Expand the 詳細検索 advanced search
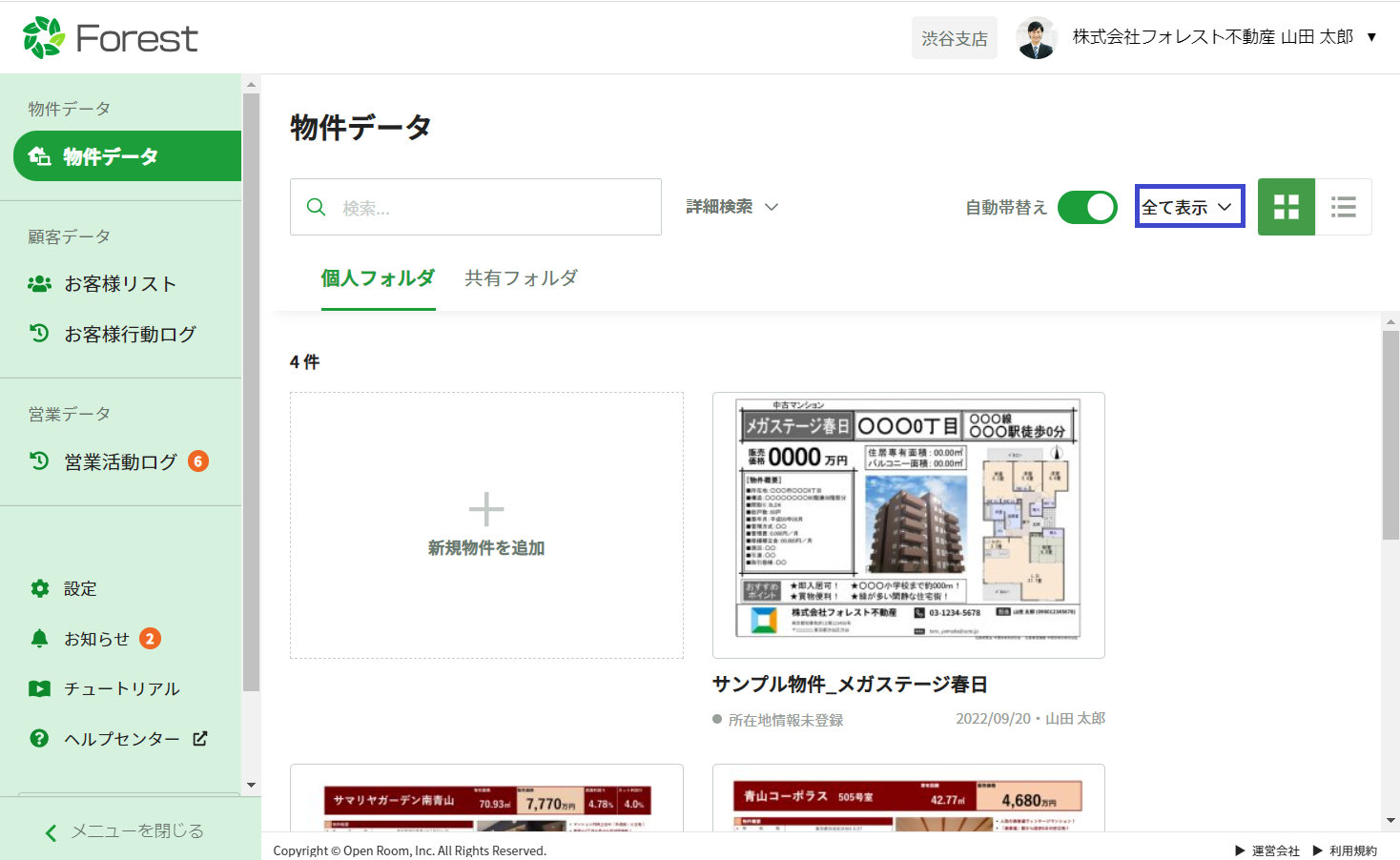The height and width of the screenshot is (860, 1400). coord(732,207)
